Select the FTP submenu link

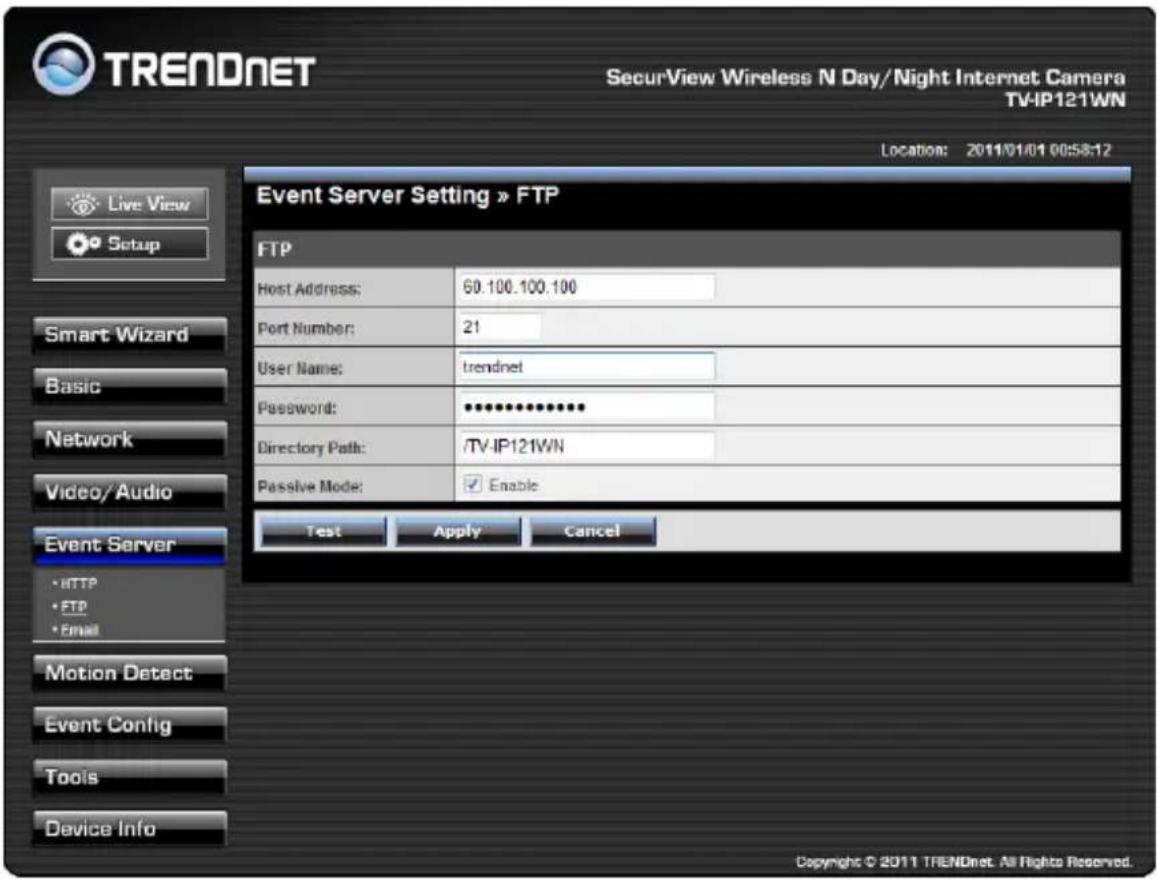point(73,607)
